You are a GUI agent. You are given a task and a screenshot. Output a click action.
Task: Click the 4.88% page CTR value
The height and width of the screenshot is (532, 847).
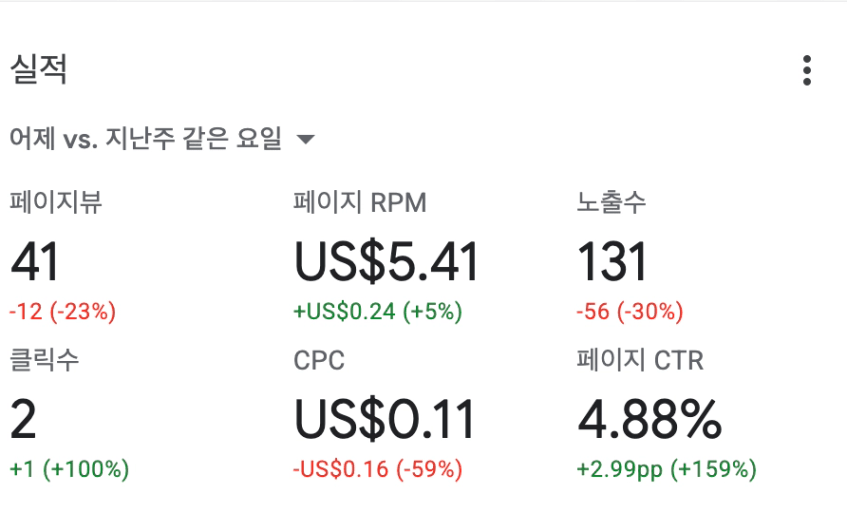pyautogui.click(x=649, y=420)
